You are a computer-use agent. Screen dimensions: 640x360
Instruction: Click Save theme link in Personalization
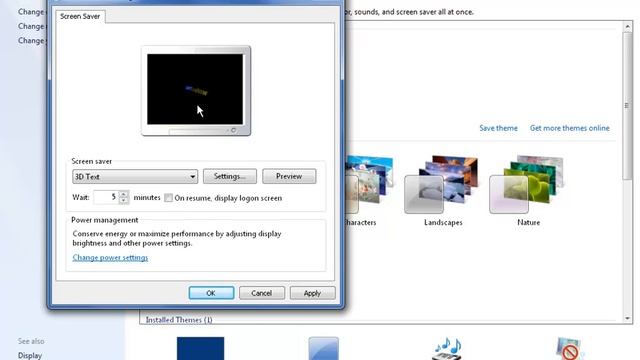498,128
